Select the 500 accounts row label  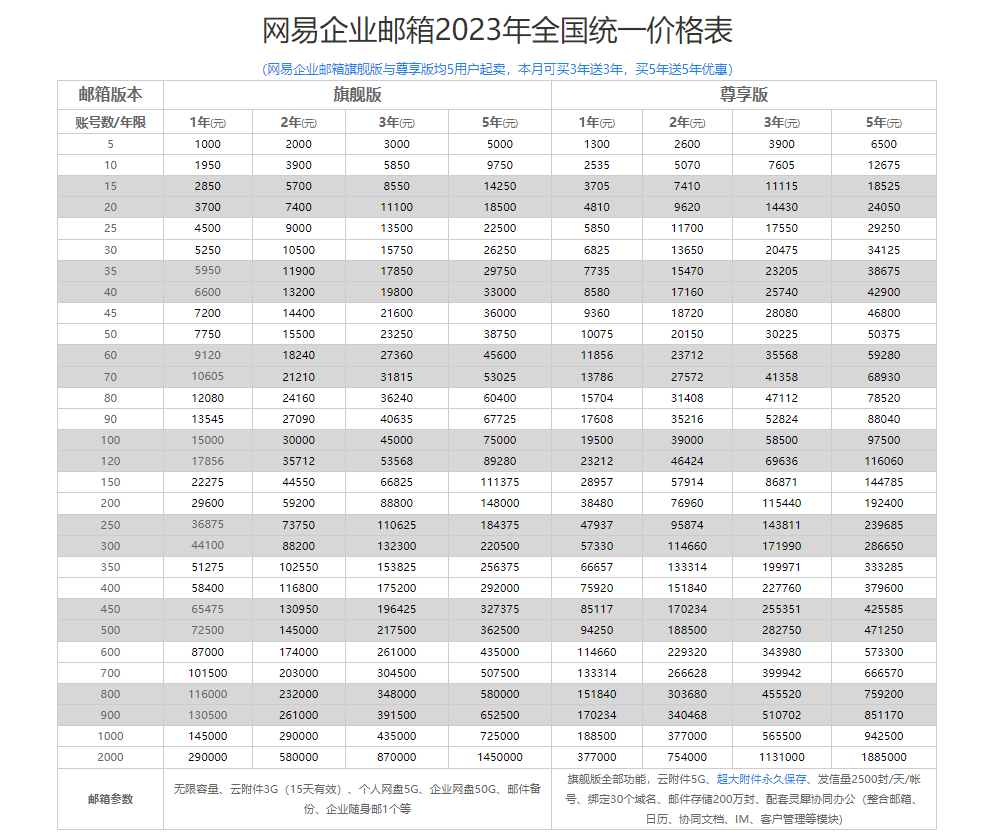pos(110,631)
